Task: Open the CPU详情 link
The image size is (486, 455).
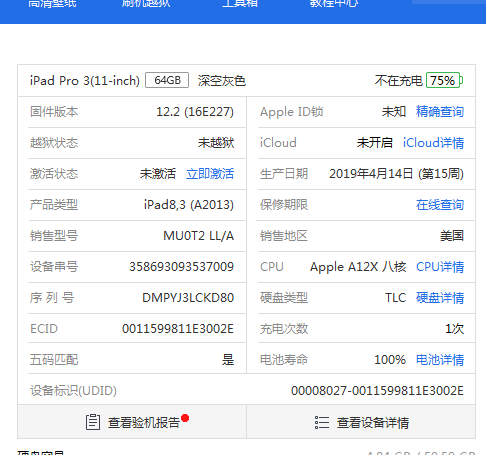Action: coord(440,267)
